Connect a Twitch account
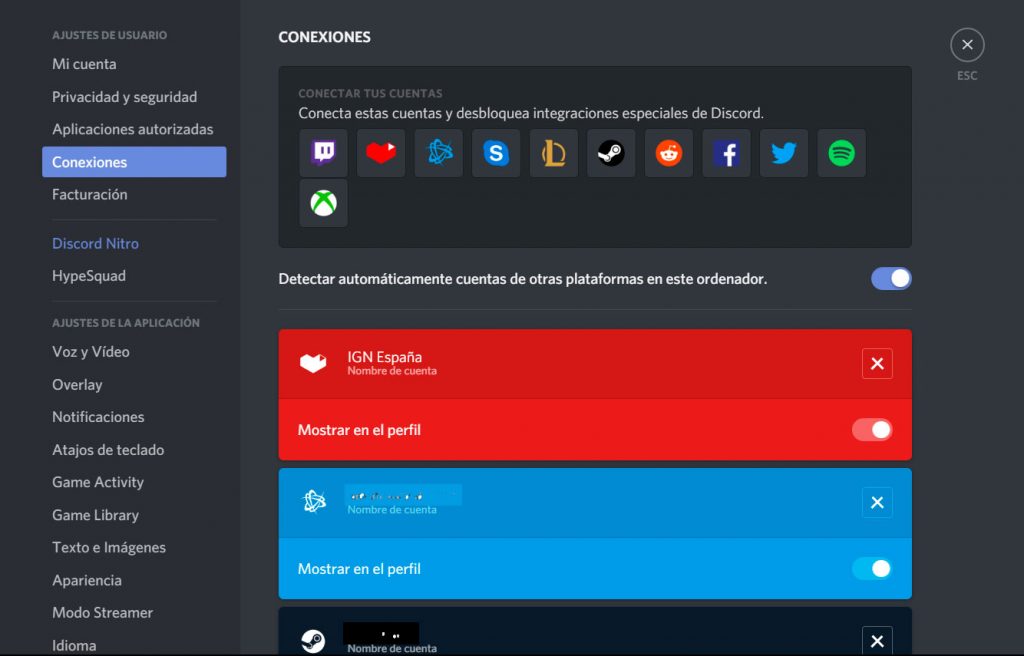The height and width of the screenshot is (656, 1024). point(323,152)
